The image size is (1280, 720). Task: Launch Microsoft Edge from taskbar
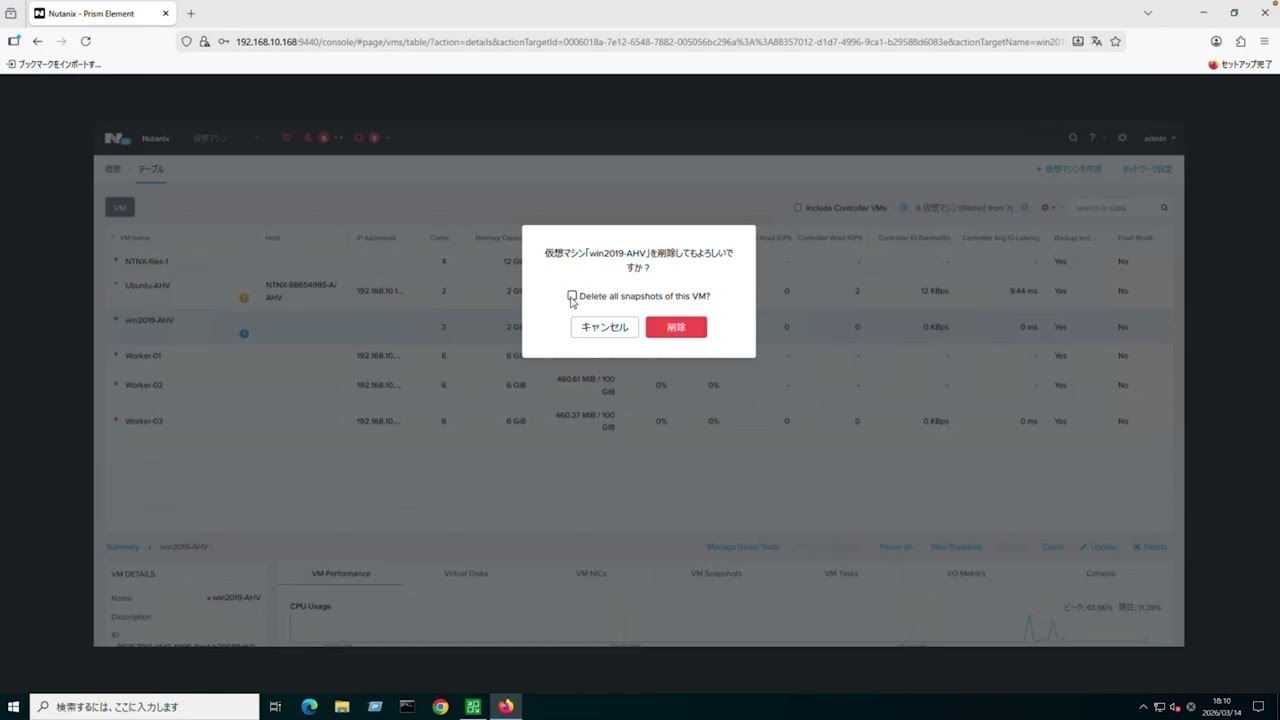[x=309, y=707]
